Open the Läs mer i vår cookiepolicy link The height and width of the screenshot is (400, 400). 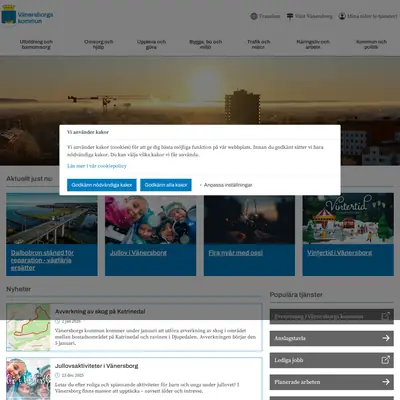coord(97,166)
